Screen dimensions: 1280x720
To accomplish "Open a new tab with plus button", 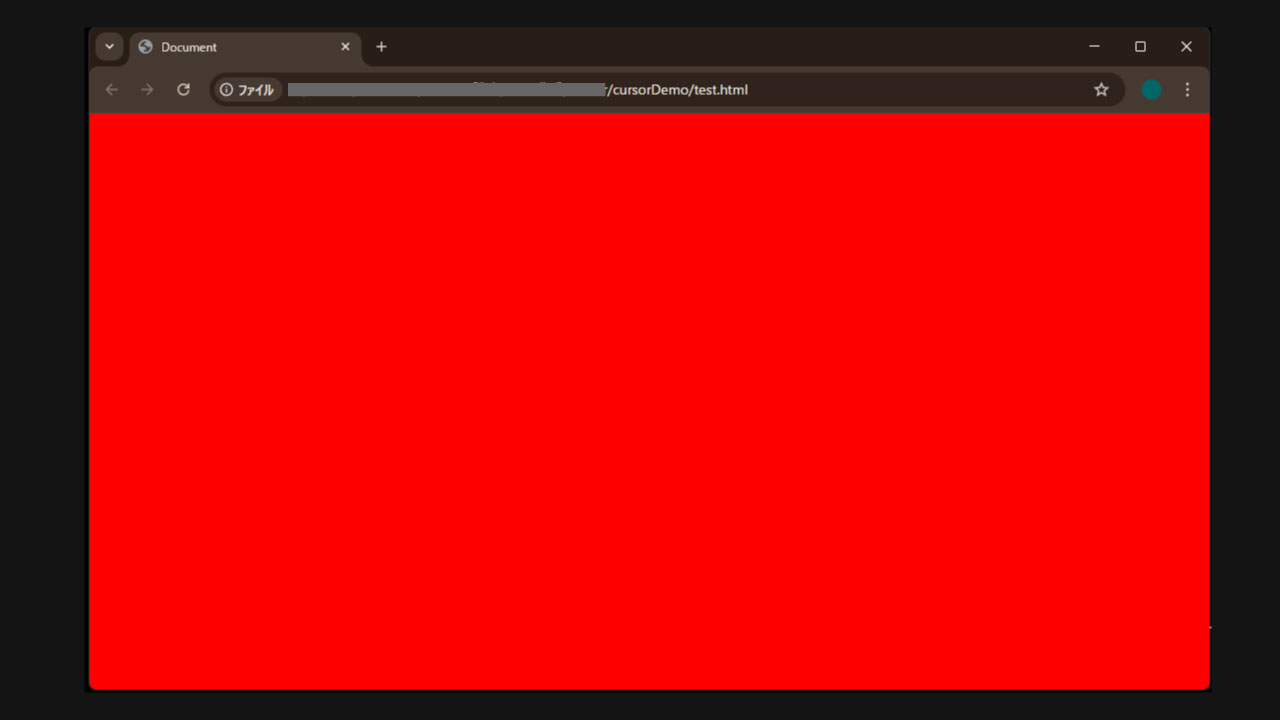I will pos(381,47).
